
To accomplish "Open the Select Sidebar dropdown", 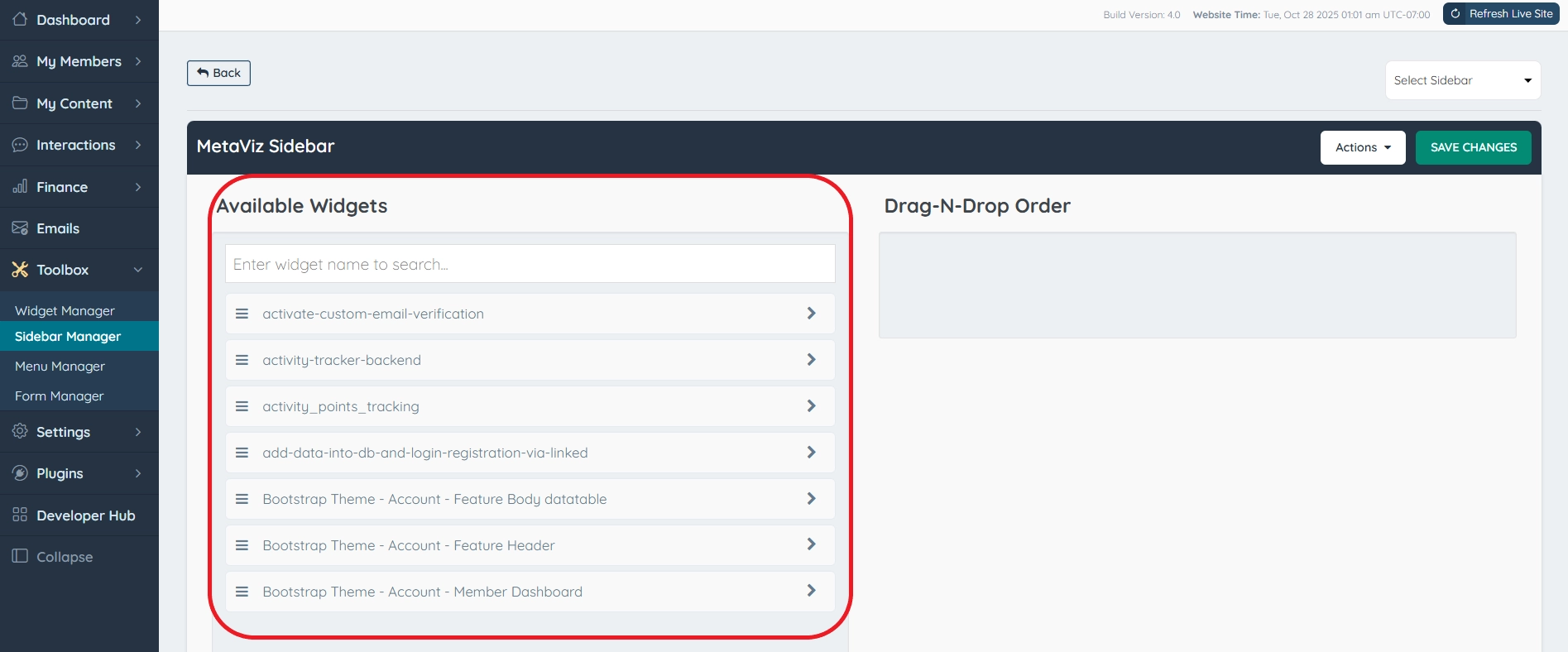I will coord(1462,80).
